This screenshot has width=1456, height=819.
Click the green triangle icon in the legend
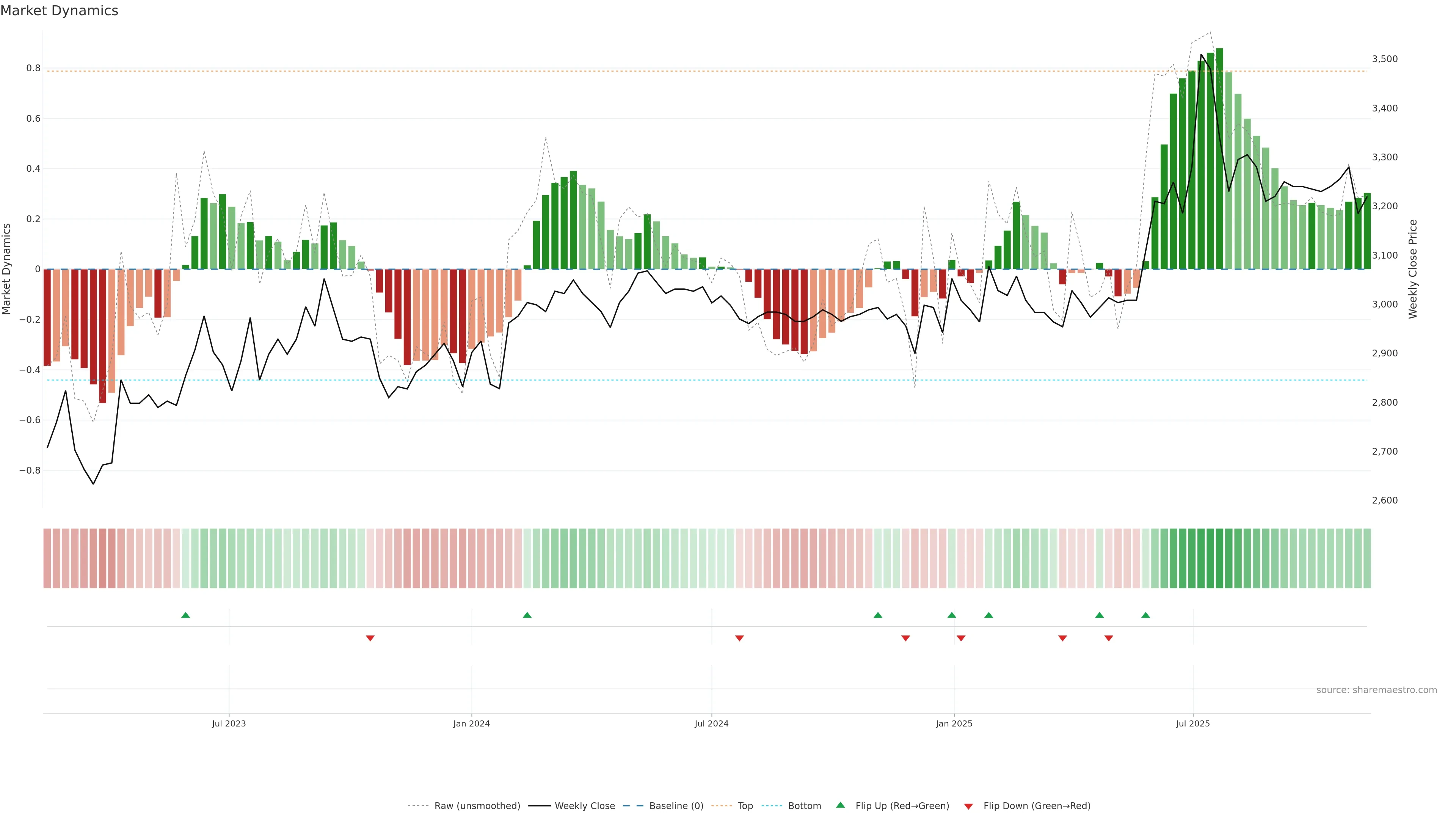tap(841, 805)
